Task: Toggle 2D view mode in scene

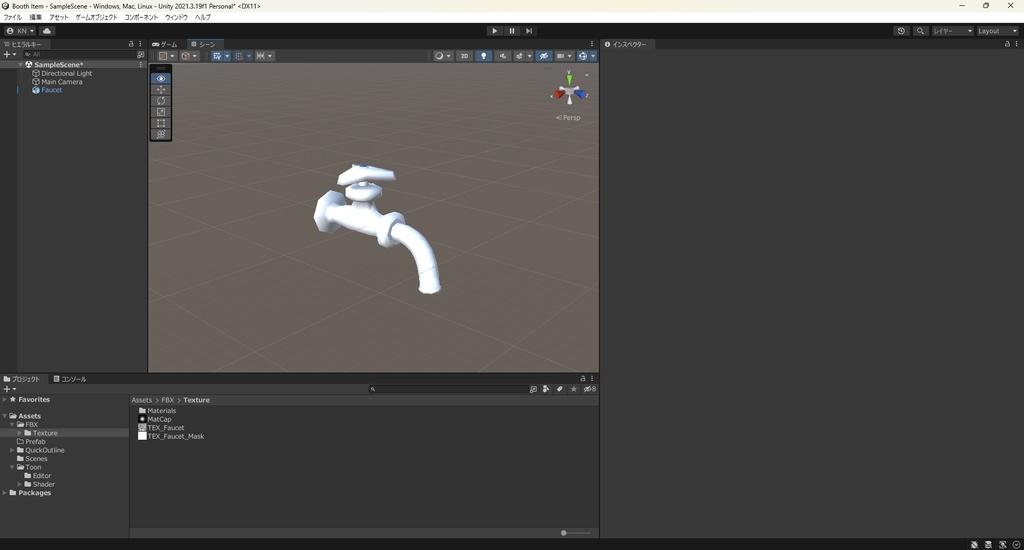Action: pyautogui.click(x=464, y=56)
